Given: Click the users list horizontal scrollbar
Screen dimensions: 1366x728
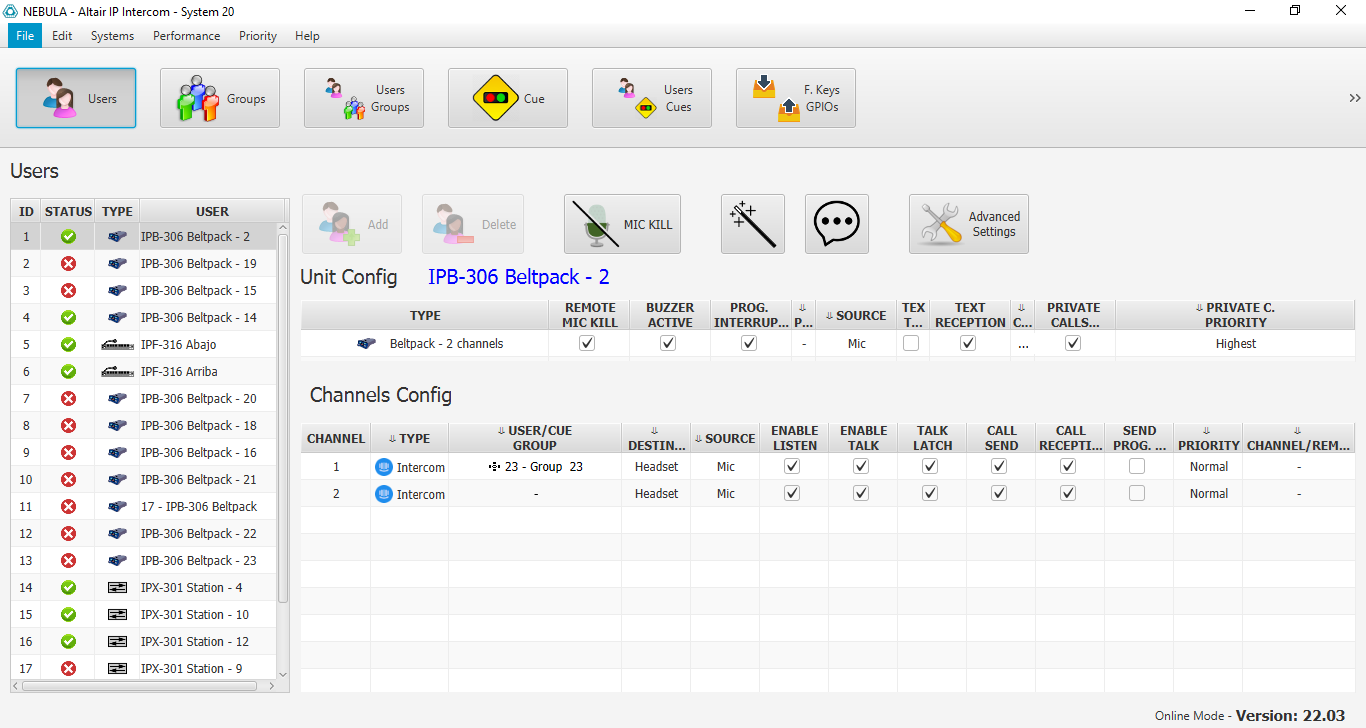Looking at the screenshot, I should tap(139, 686).
